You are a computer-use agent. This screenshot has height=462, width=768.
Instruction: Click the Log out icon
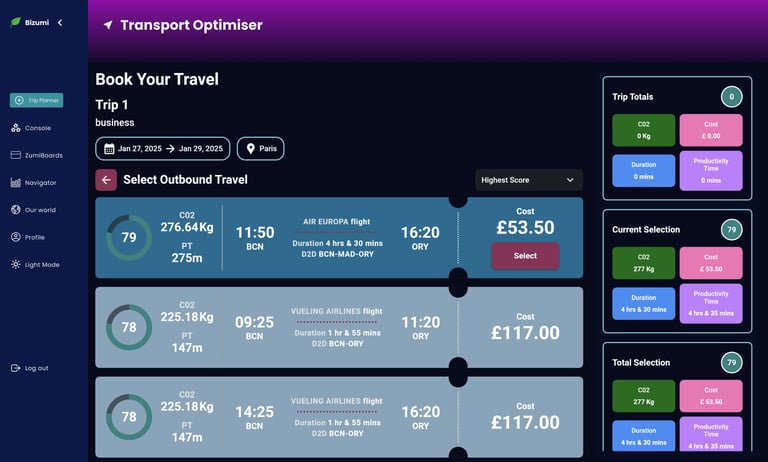(16, 368)
